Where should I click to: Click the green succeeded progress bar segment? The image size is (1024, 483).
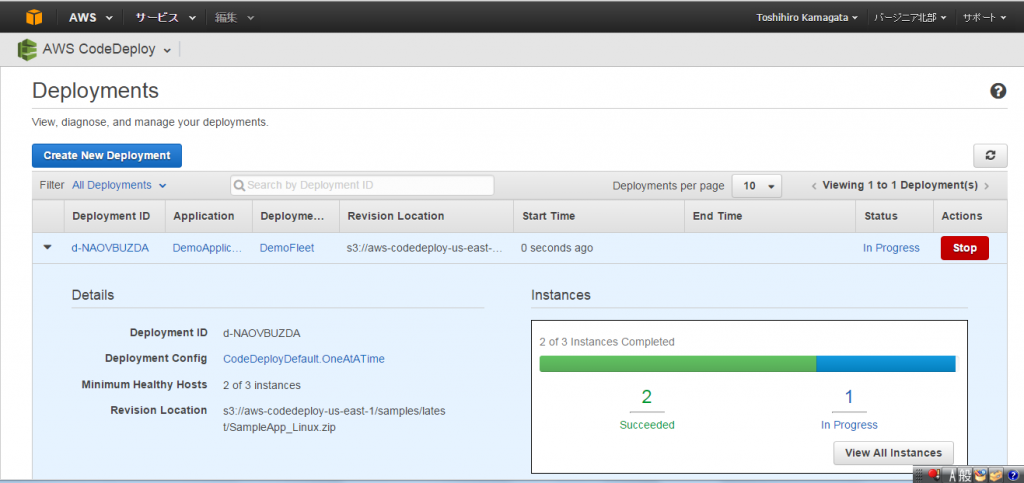click(x=677, y=364)
